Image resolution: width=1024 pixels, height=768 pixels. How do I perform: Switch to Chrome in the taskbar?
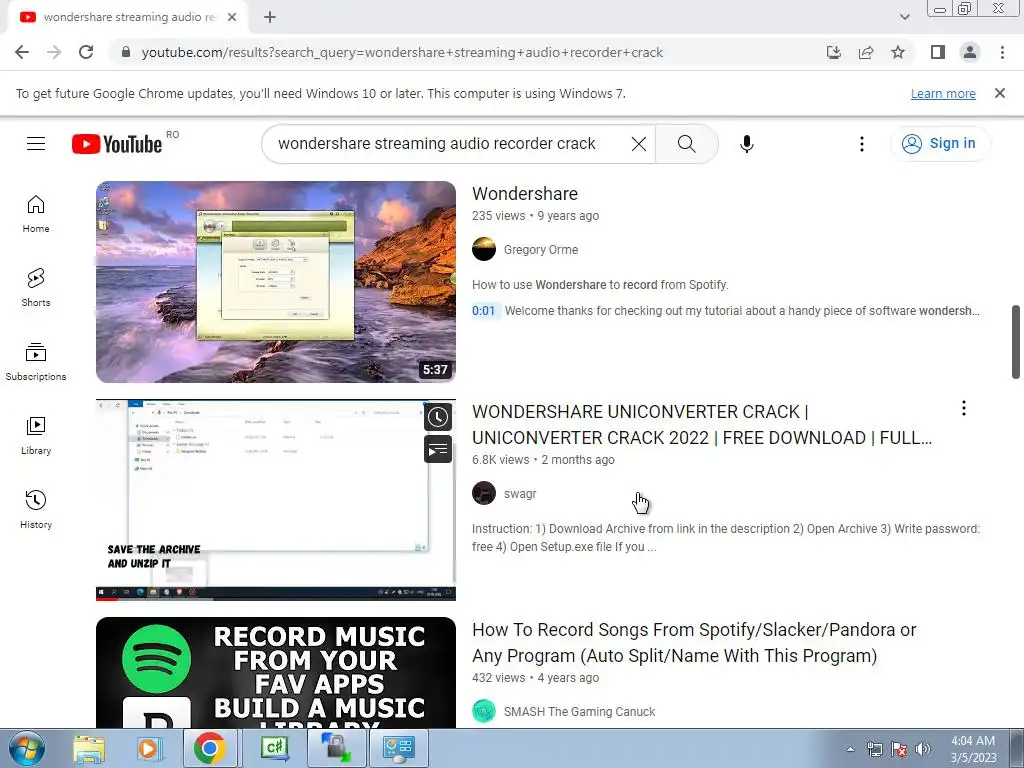tap(209, 748)
